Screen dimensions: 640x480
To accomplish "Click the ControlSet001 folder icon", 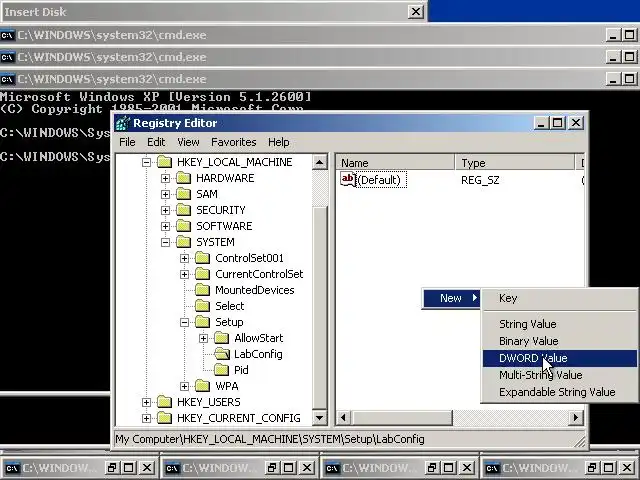I will coord(202,258).
